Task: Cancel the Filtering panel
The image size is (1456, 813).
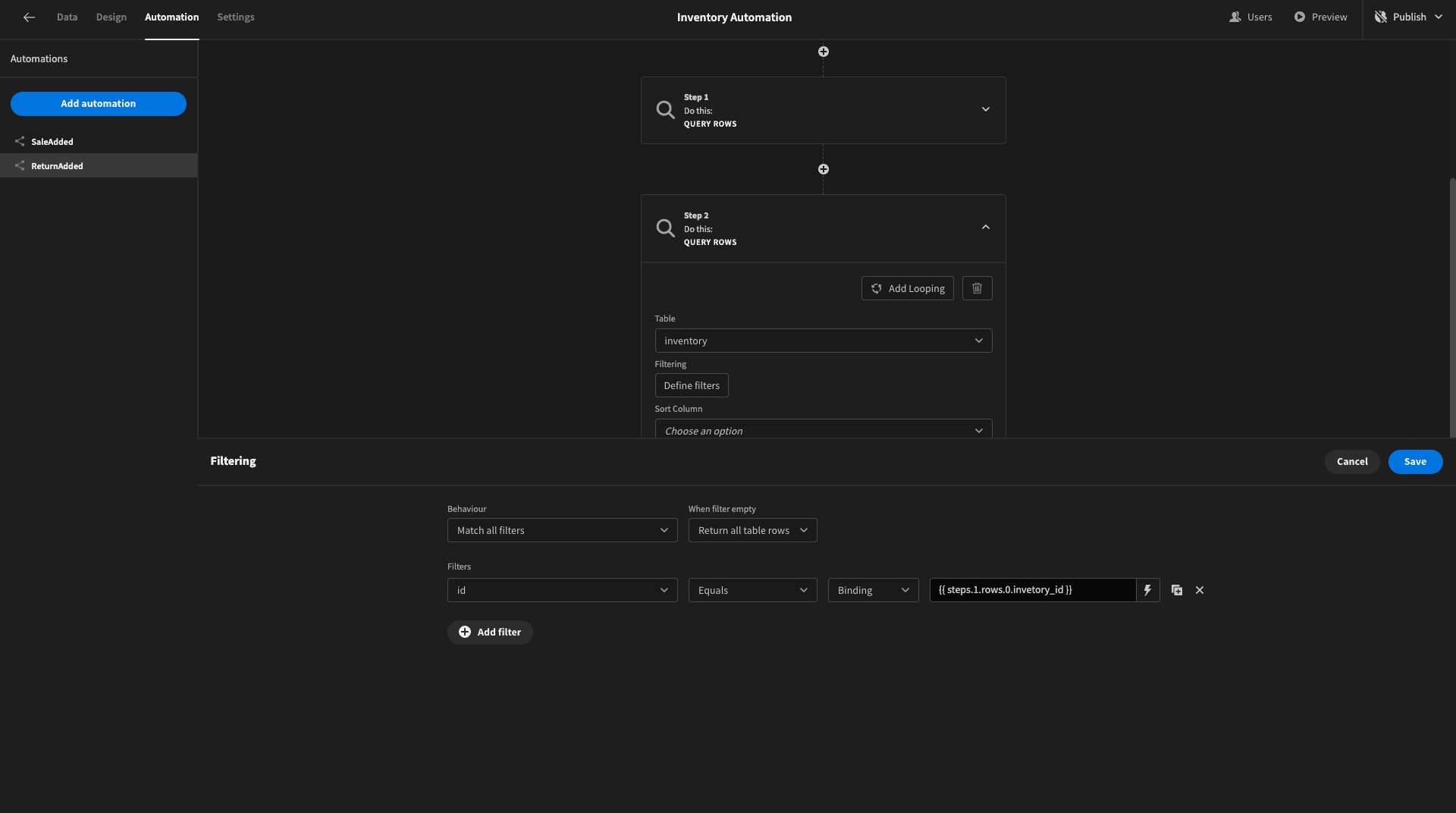Action: tap(1352, 462)
